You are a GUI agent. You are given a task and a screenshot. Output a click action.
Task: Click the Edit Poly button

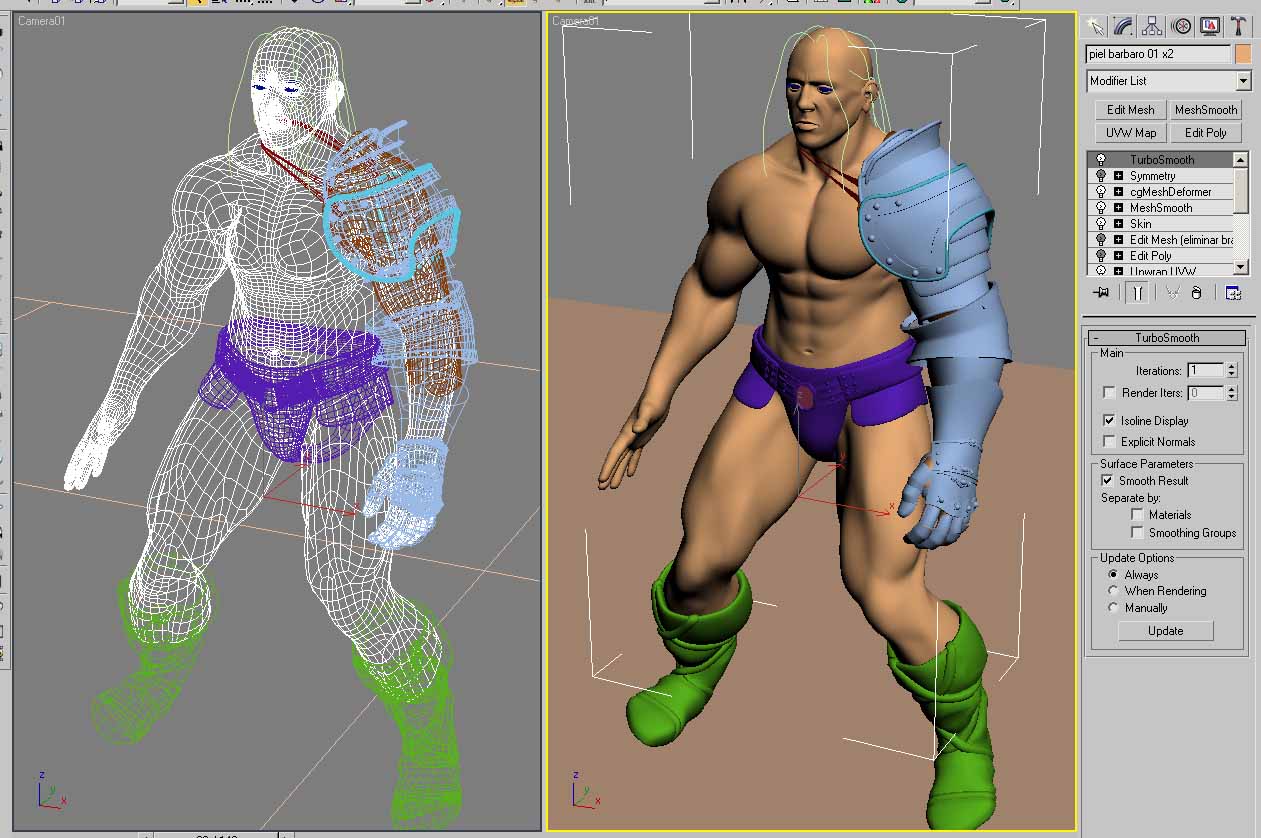pos(1206,133)
